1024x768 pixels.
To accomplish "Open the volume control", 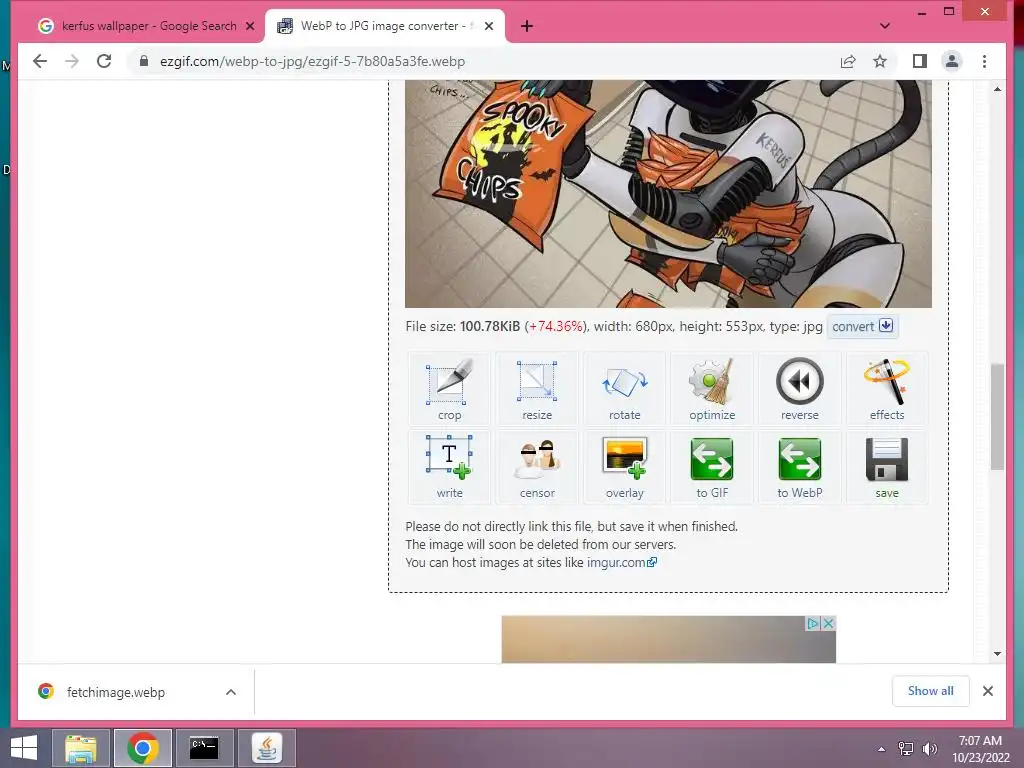I will (x=929, y=749).
